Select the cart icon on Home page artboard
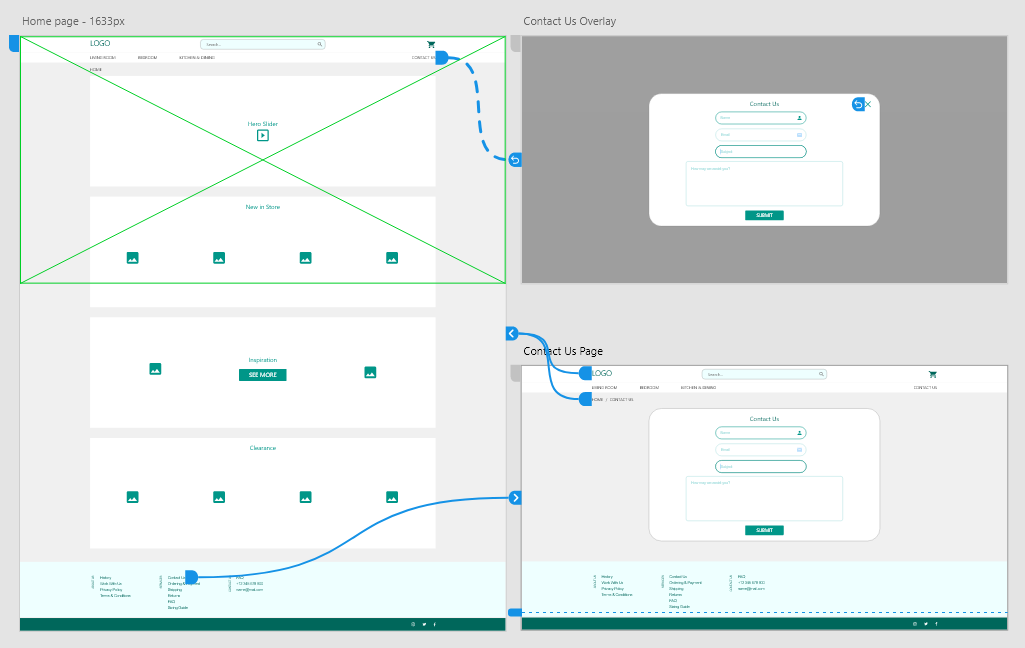This screenshot has width=1025, height=648. (431, 44)
